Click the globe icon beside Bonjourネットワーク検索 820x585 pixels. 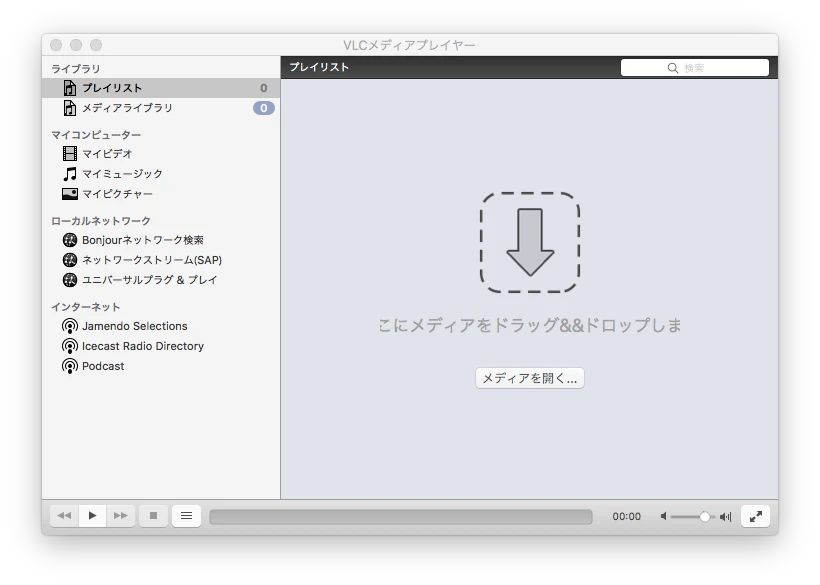pyautogui.click(x=70, y=240)
